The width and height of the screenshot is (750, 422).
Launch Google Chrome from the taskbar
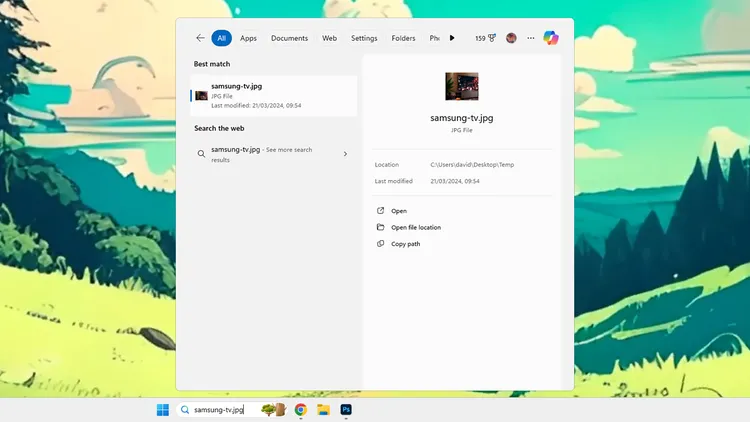click(300, 410)
